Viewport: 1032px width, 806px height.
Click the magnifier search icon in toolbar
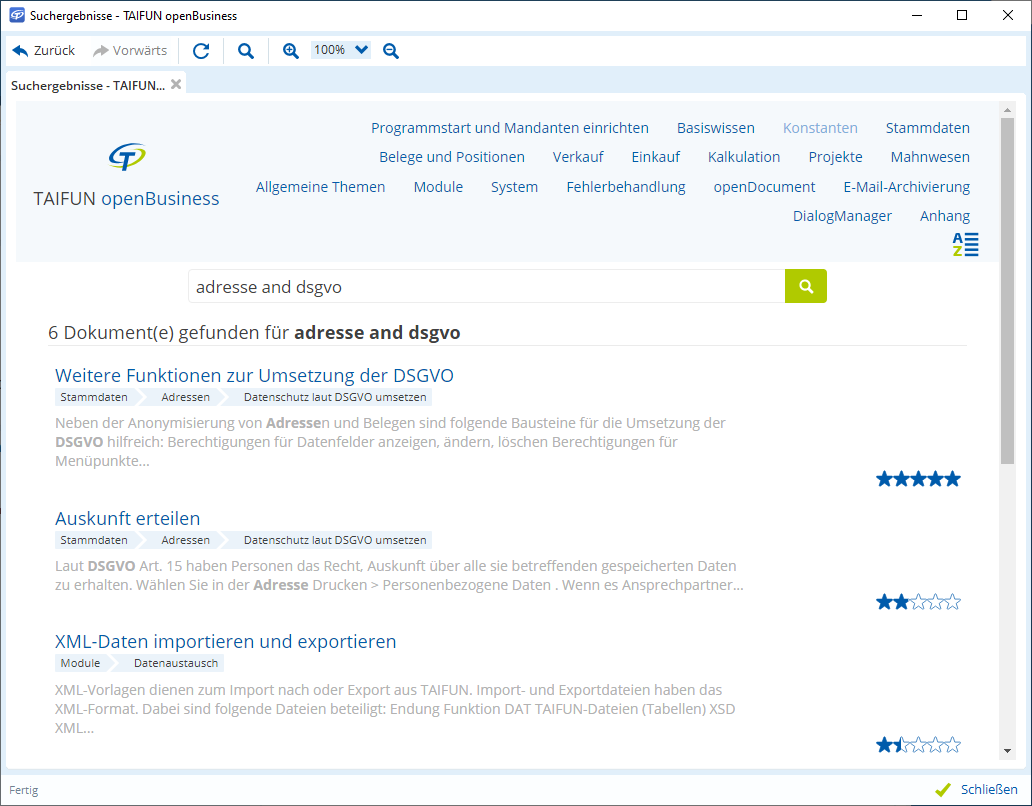coord(245,51)
